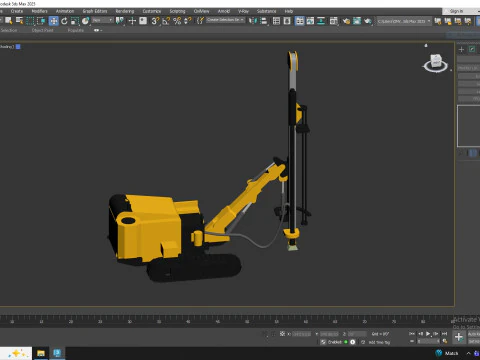The height and width of the screenshot is (360, 480).
Task: Open Schematic View icon
Action: [321, 21]
